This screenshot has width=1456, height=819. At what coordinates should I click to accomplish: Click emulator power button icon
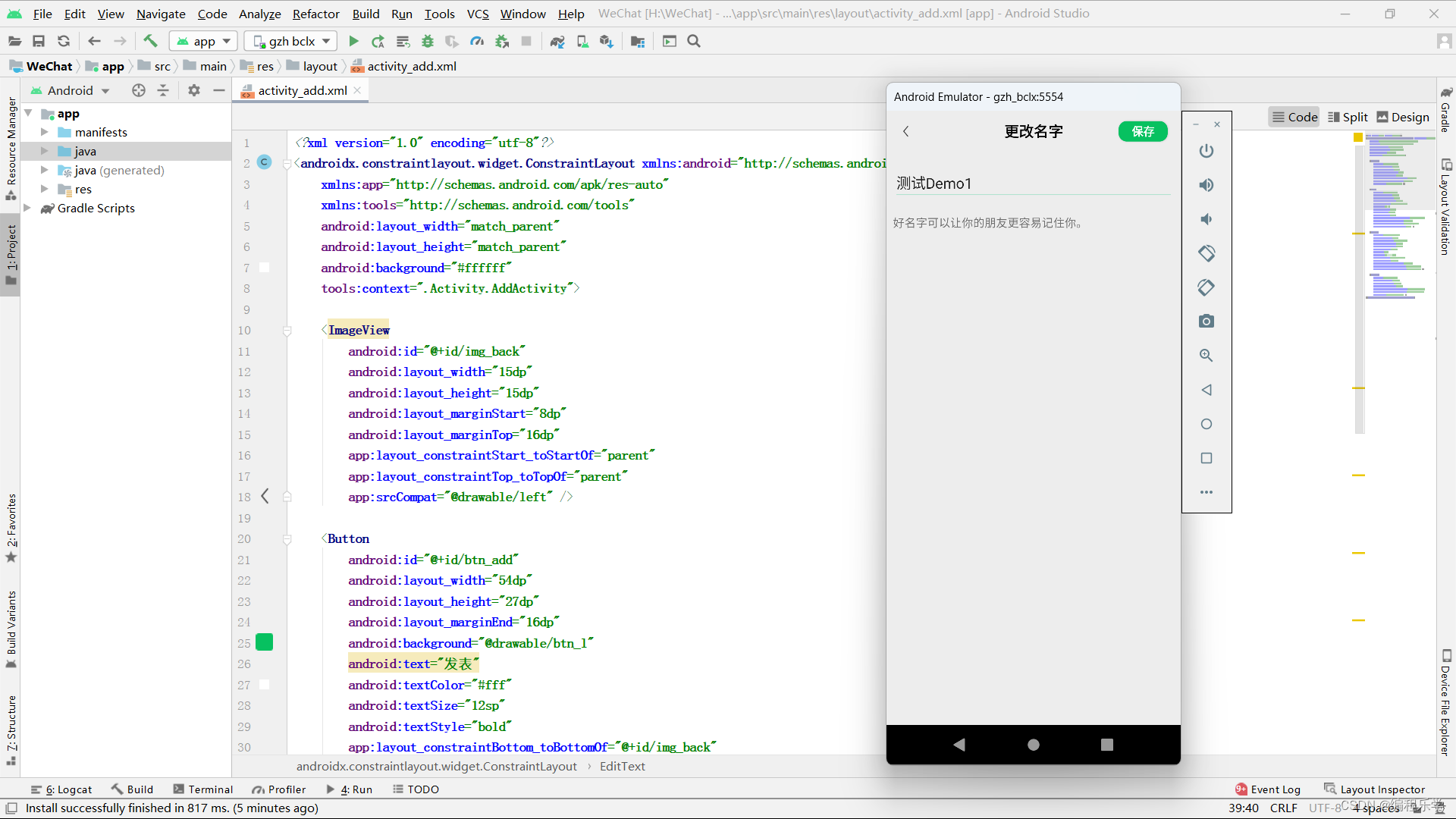(1207, 151)
